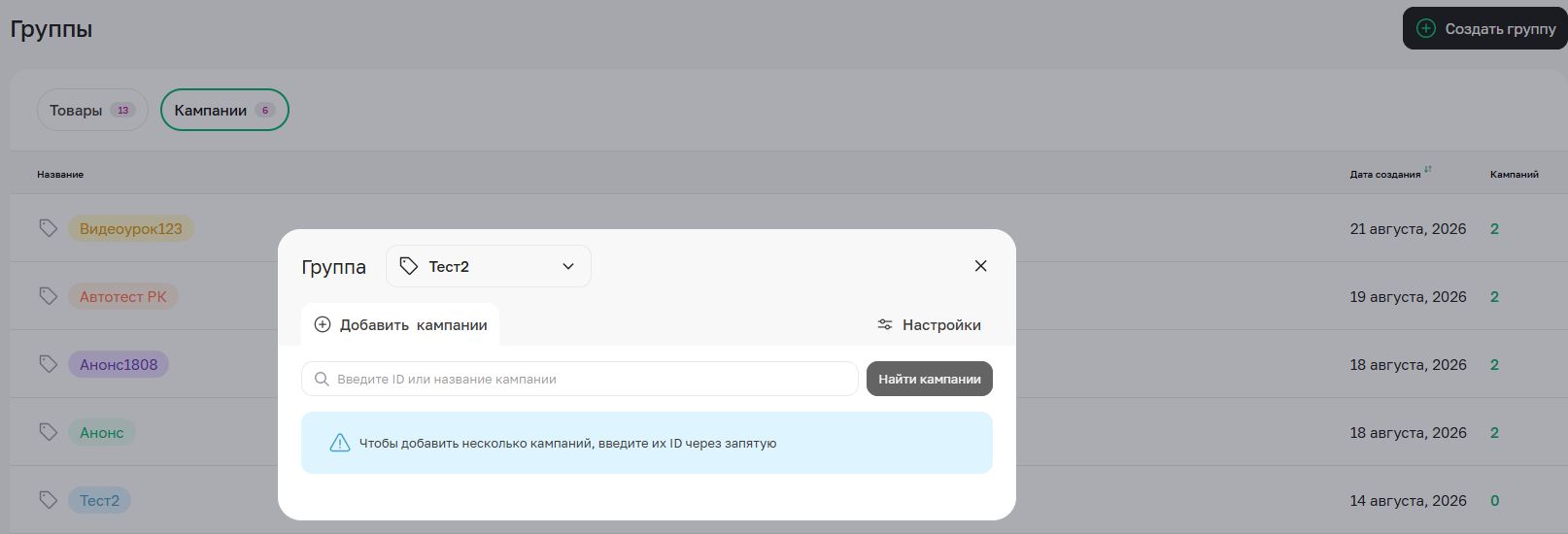Expand the group selector chevron arrow
This screenshot has height=534, width=1568.
coord(568,266)
